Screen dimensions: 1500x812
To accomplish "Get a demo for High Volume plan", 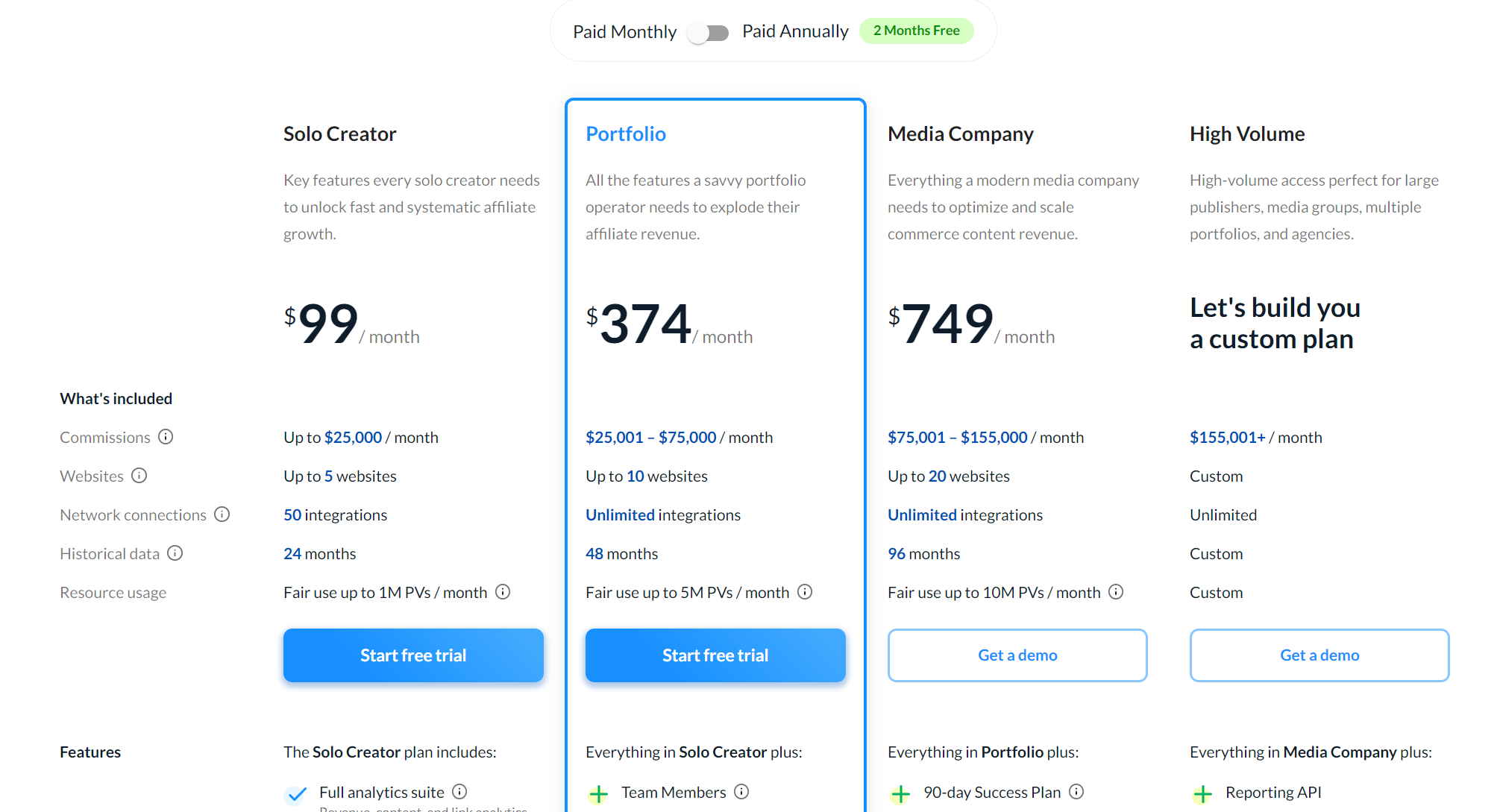I will (x=1319, y=655).
